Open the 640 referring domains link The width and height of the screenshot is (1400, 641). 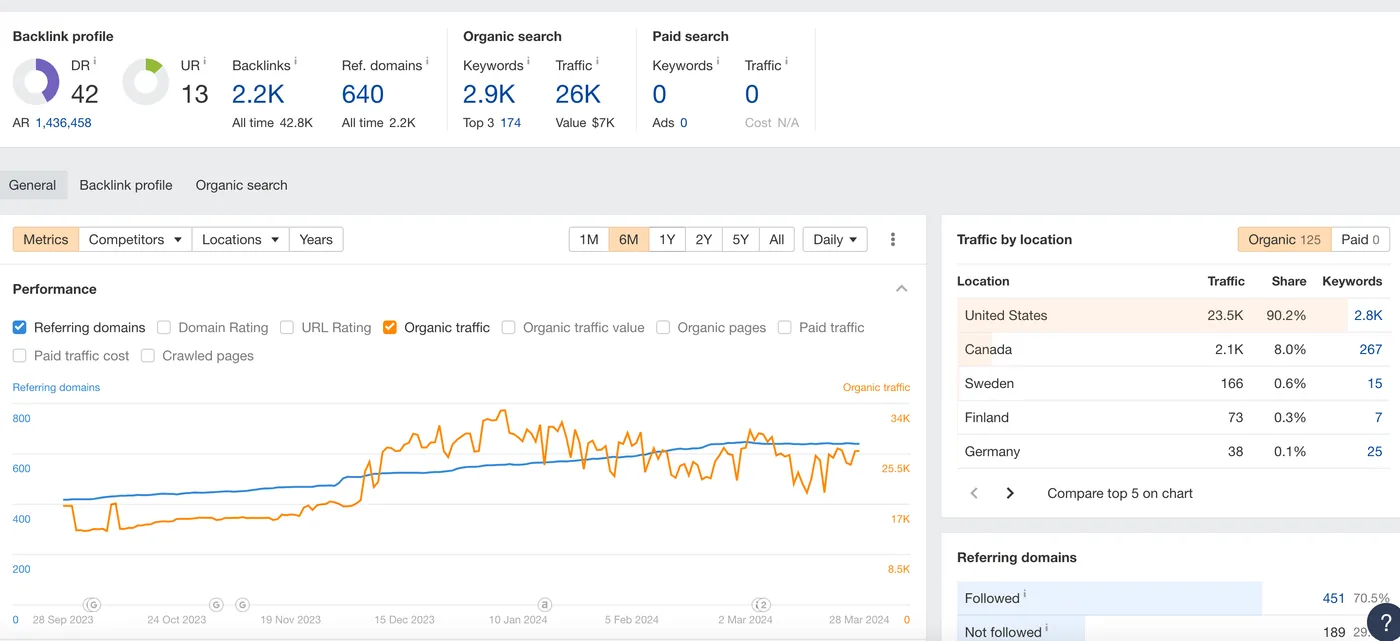363,94
